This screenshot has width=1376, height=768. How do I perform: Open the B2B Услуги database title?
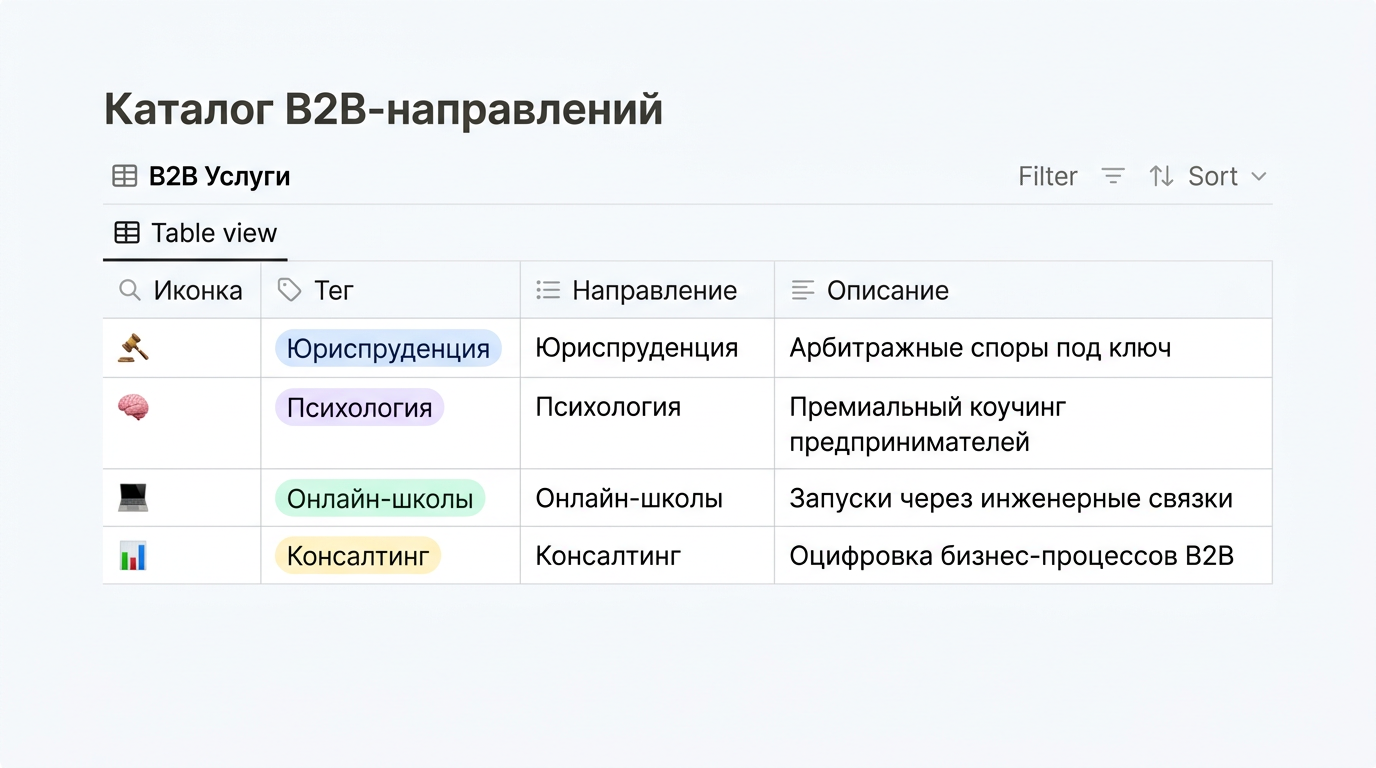click(219, 176)
